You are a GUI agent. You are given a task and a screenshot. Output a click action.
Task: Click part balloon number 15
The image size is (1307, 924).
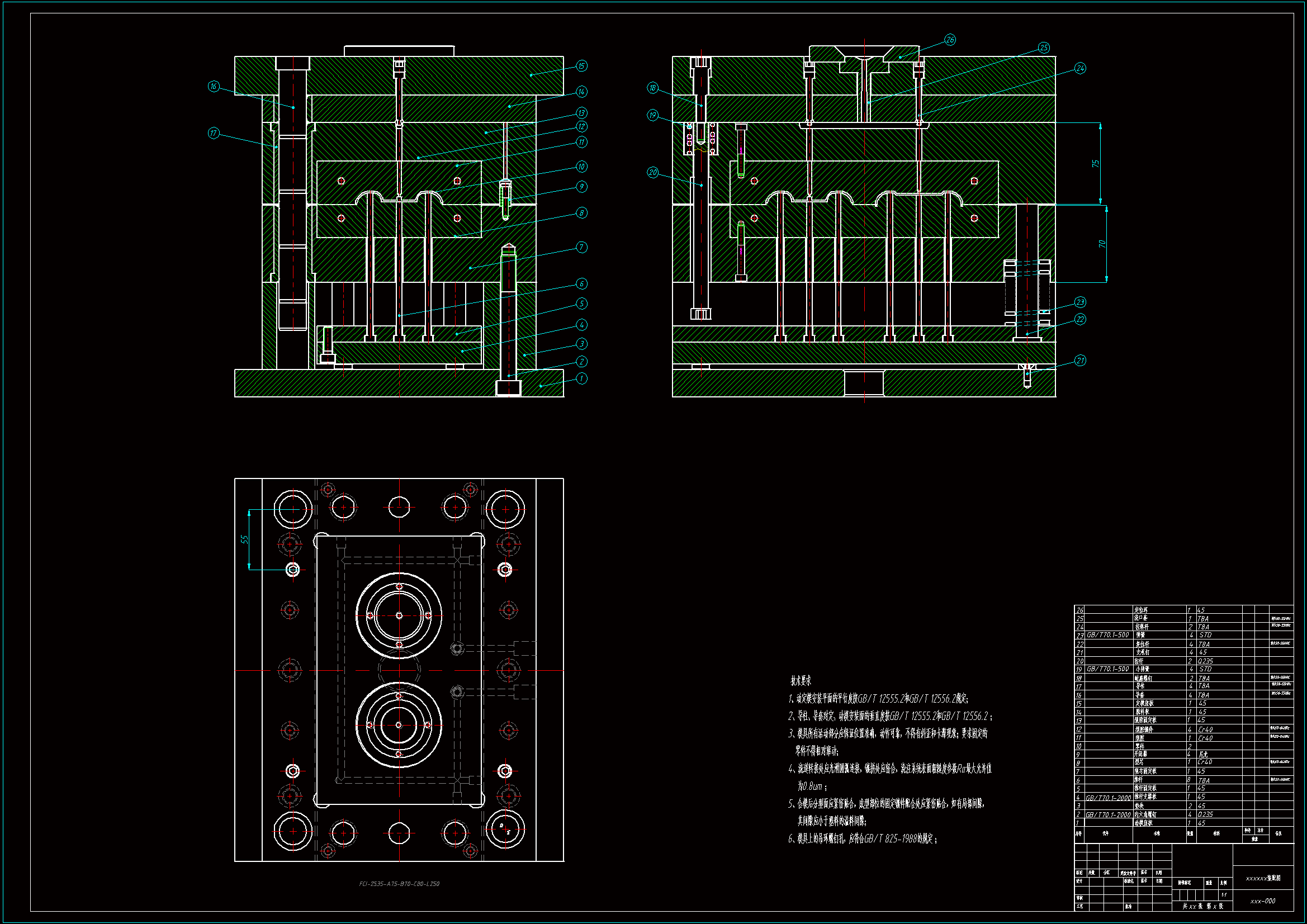pos(581,66)
